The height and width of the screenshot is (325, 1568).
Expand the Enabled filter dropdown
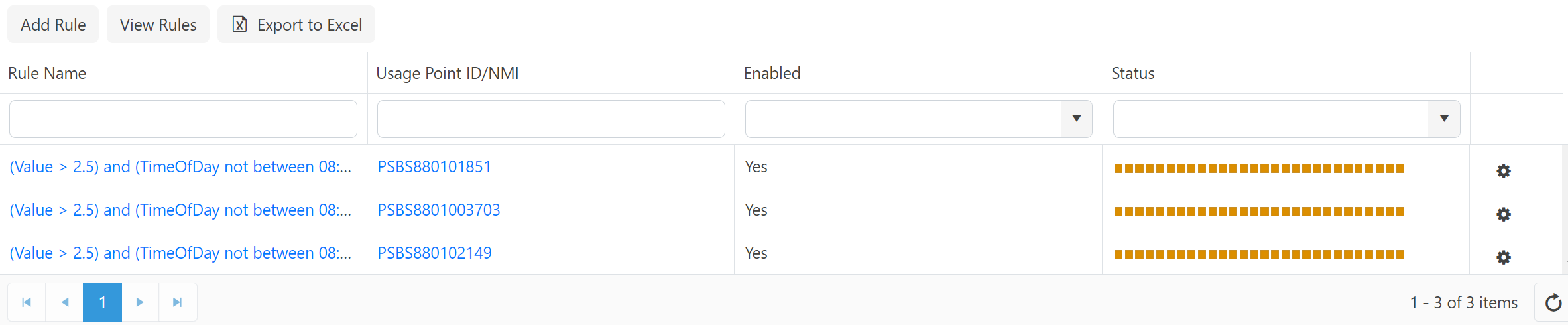1076,119
